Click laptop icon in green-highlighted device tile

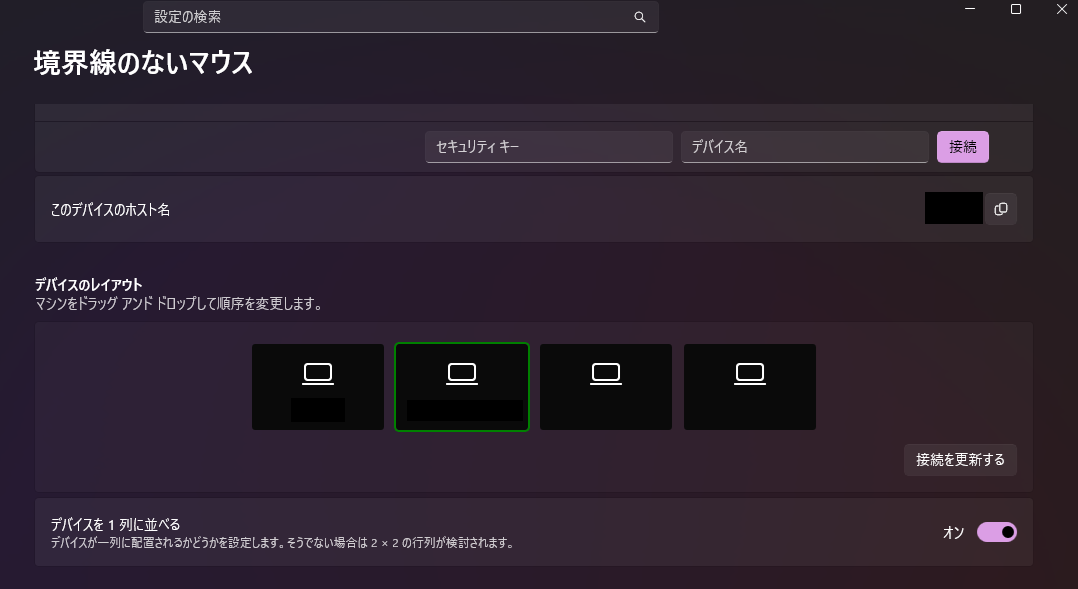tap(462, 374)
